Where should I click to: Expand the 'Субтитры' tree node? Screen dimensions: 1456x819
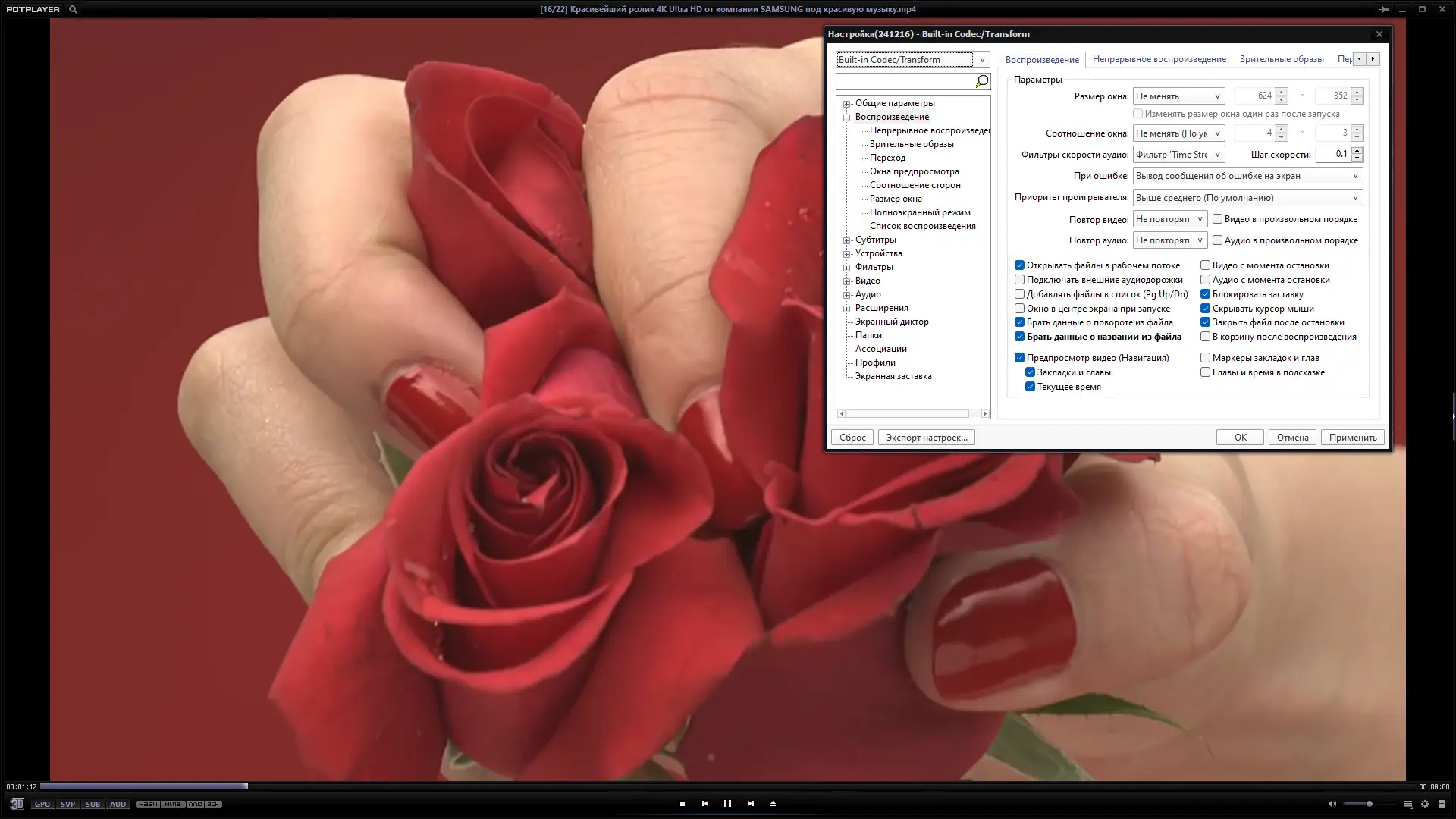point(847,240)
